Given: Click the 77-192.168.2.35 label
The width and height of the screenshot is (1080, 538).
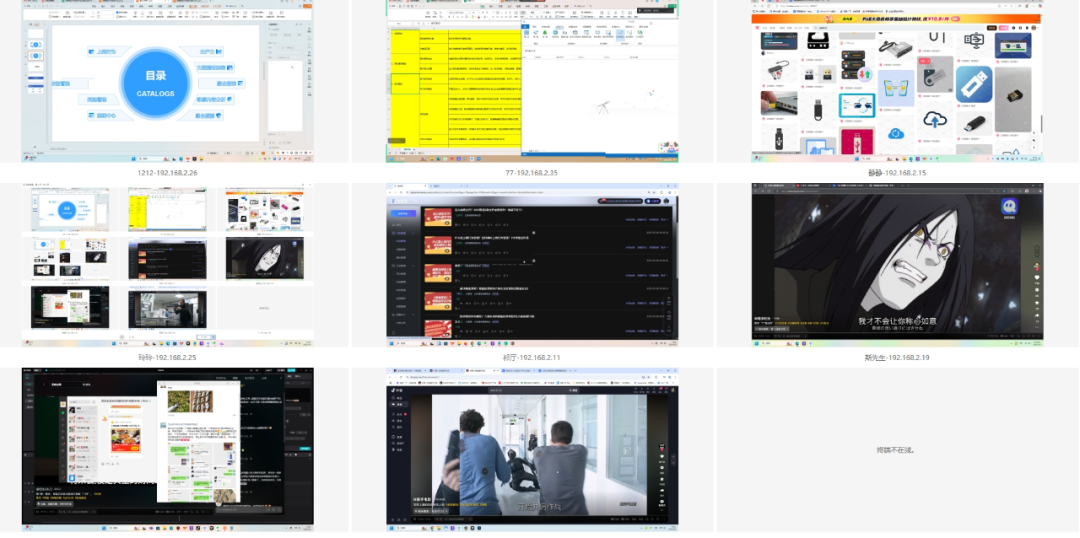Looking at the screenshot, I should click(x=532, y=173).
